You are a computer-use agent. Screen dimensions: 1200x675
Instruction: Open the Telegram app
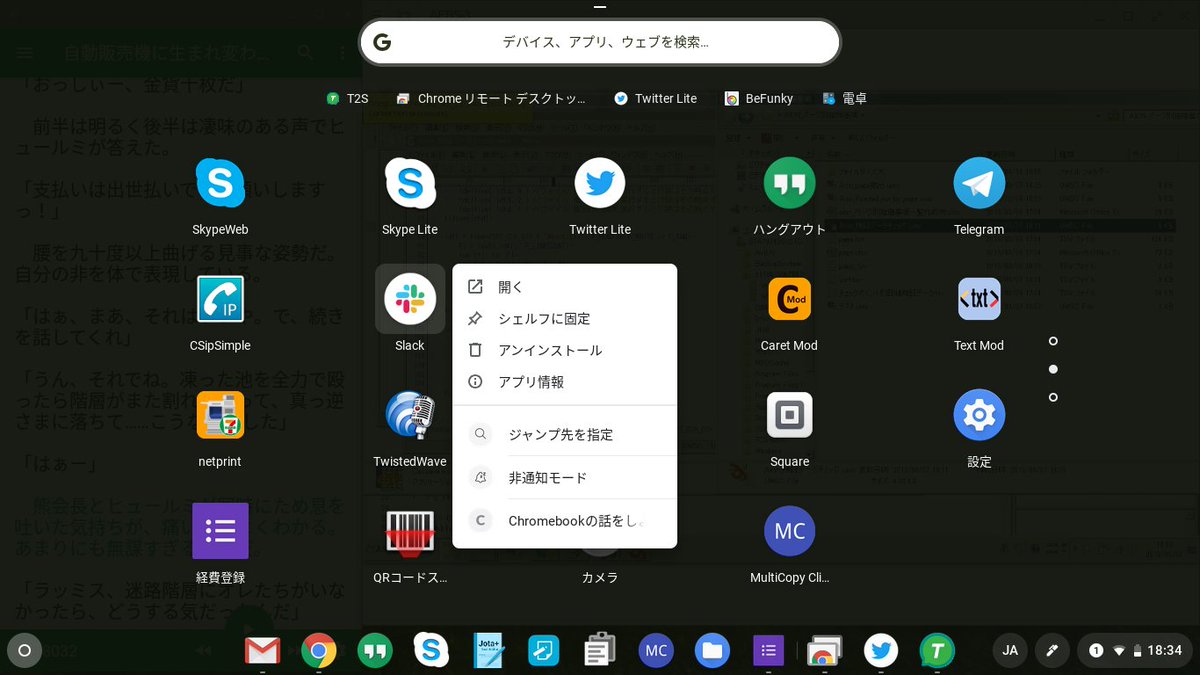pos(979,183)
